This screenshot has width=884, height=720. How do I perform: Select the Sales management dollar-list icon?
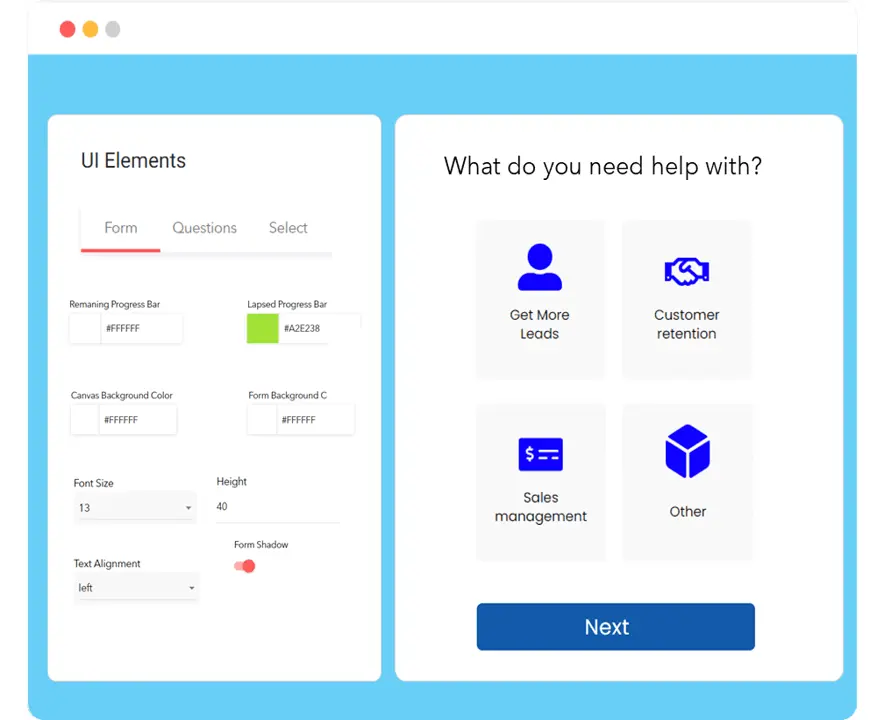[541, 453]
